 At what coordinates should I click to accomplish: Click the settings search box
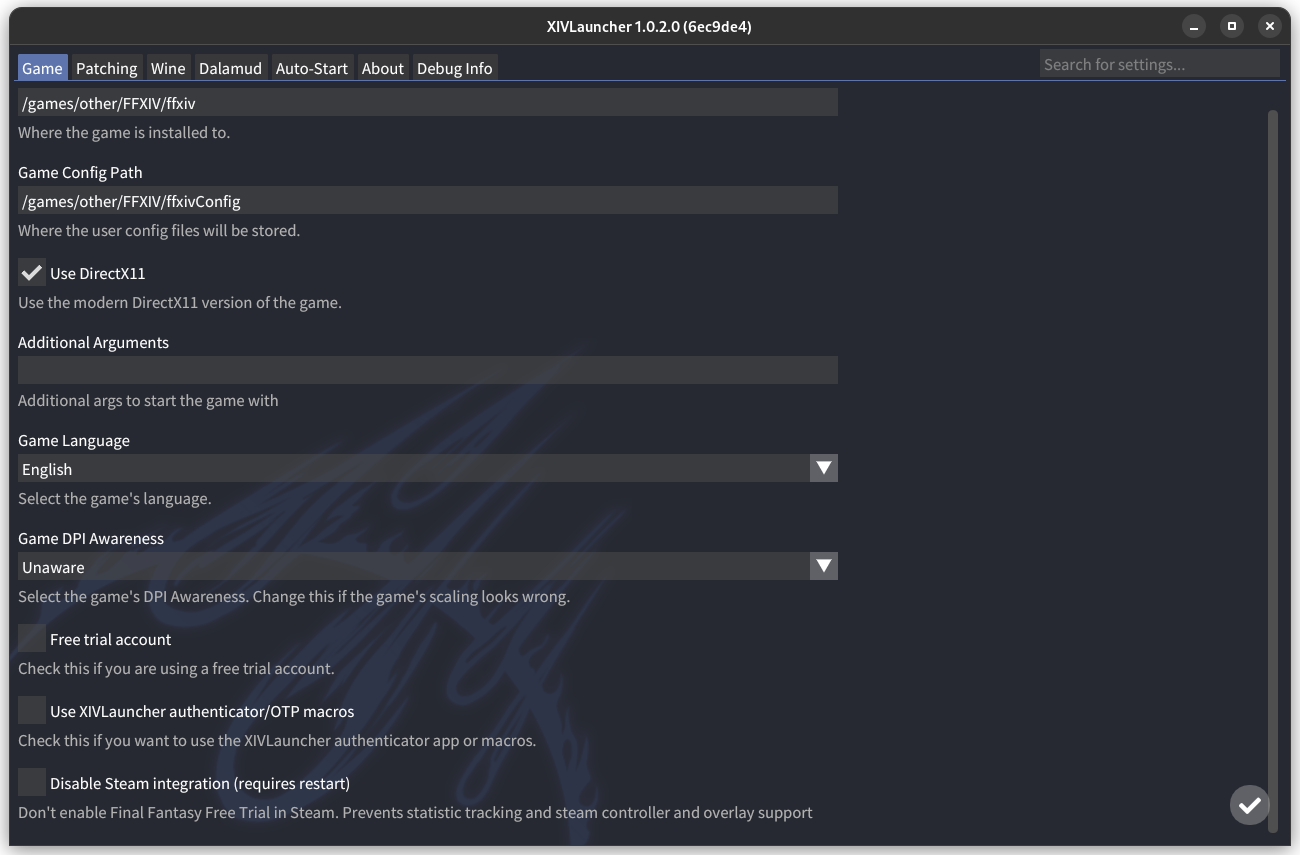pyautogui.click(x=1160, y=63)
